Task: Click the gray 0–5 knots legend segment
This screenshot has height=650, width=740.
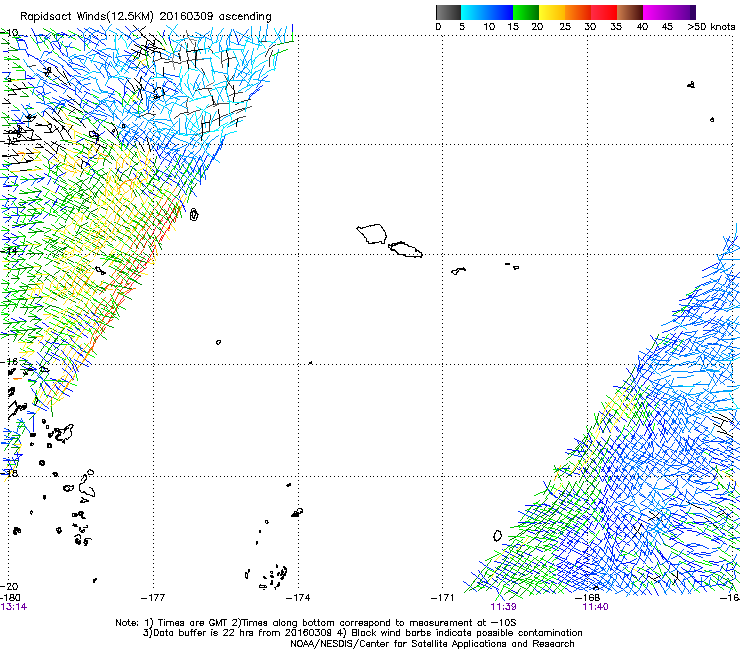Action: click(x=448, y=12)
